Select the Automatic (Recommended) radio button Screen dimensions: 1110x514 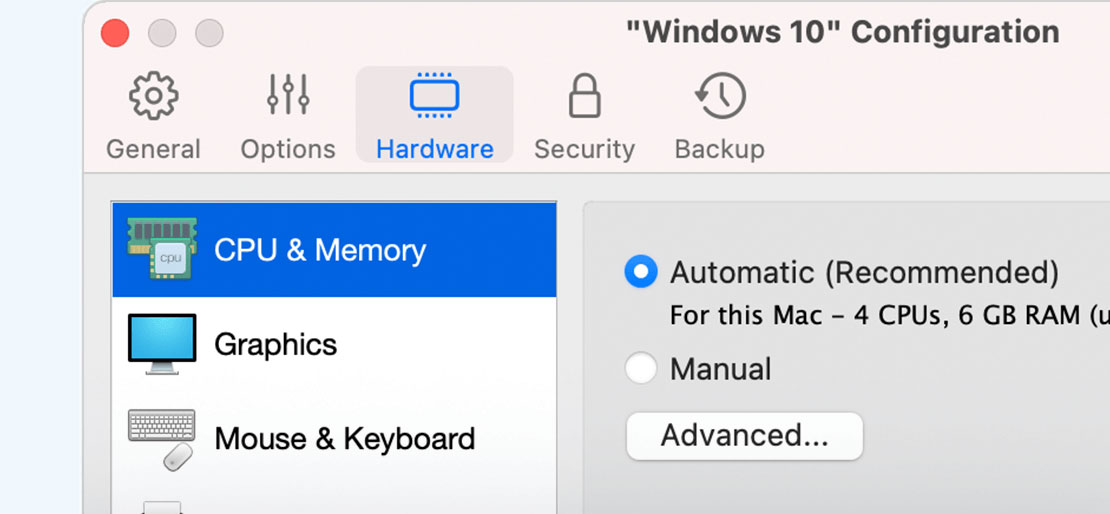(641, 272)
